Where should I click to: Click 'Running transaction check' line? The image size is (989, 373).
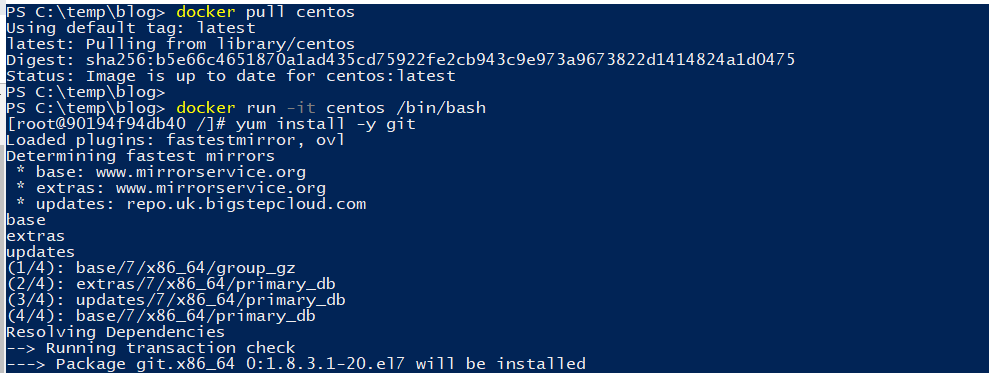pyautogui.click(x=151, y=348)
